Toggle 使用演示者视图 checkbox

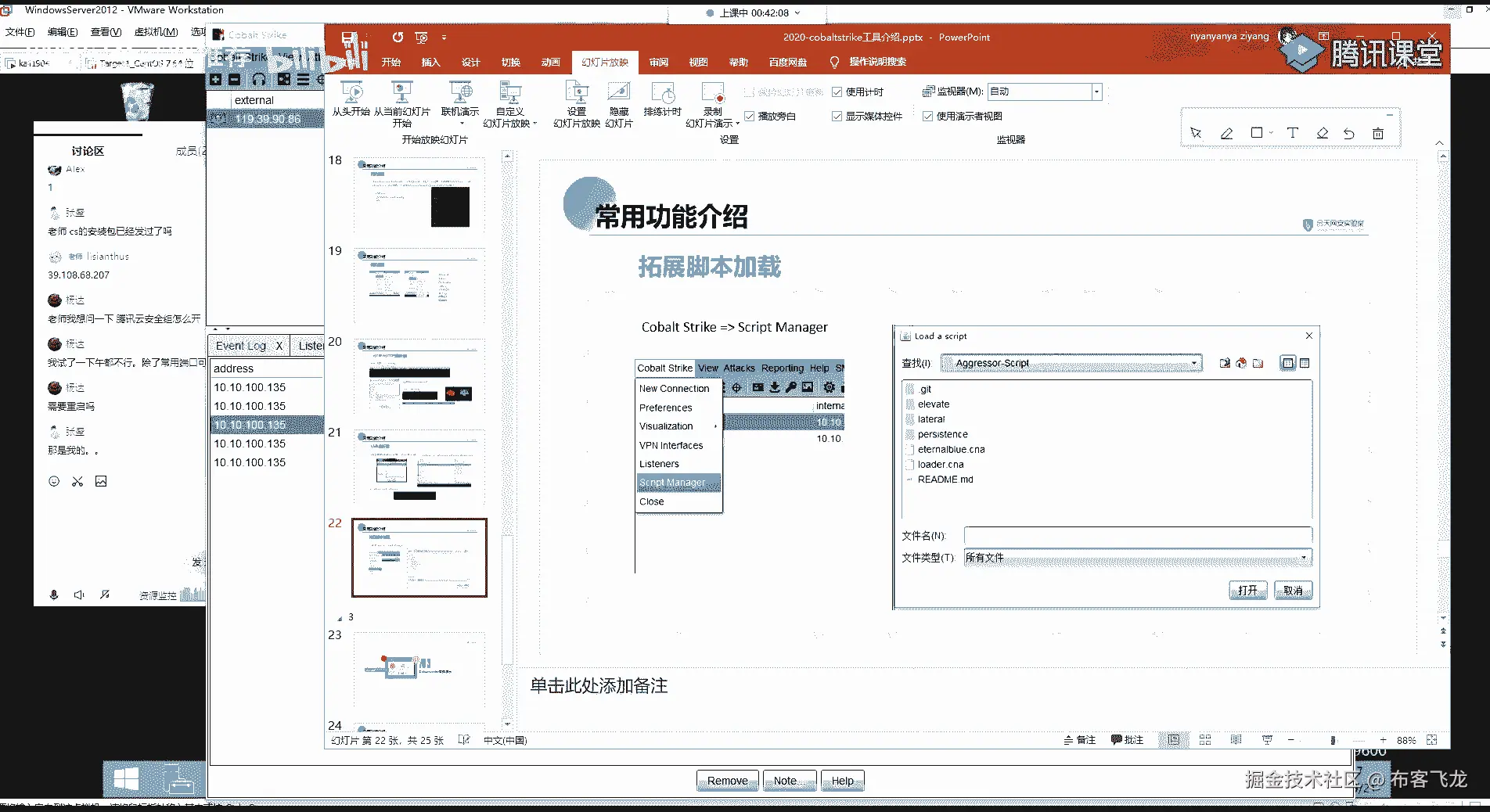click(x=928, y=117)
